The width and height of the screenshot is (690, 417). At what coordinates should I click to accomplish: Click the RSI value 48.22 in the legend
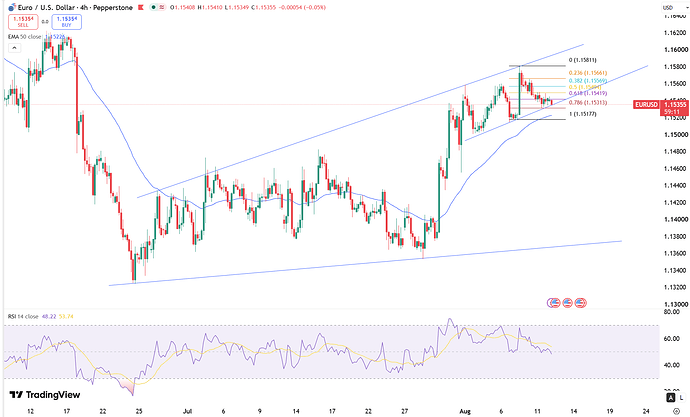pos(48,316)
